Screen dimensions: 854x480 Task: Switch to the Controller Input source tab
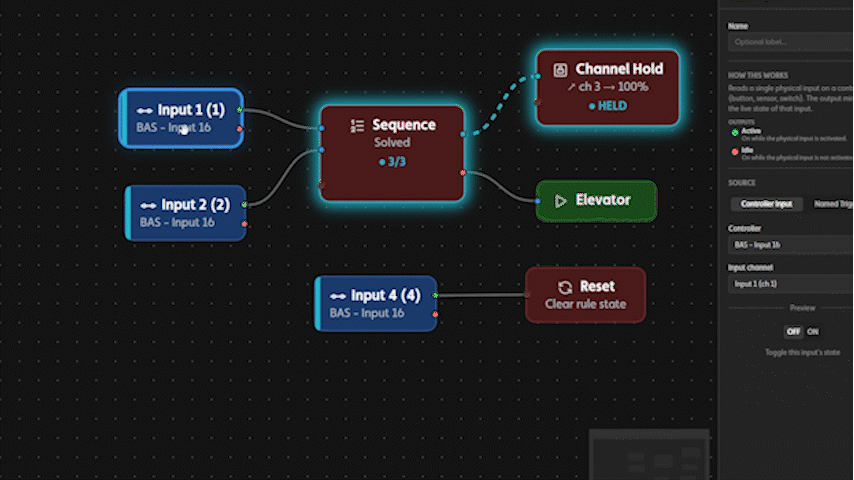(x=766, y=204)
